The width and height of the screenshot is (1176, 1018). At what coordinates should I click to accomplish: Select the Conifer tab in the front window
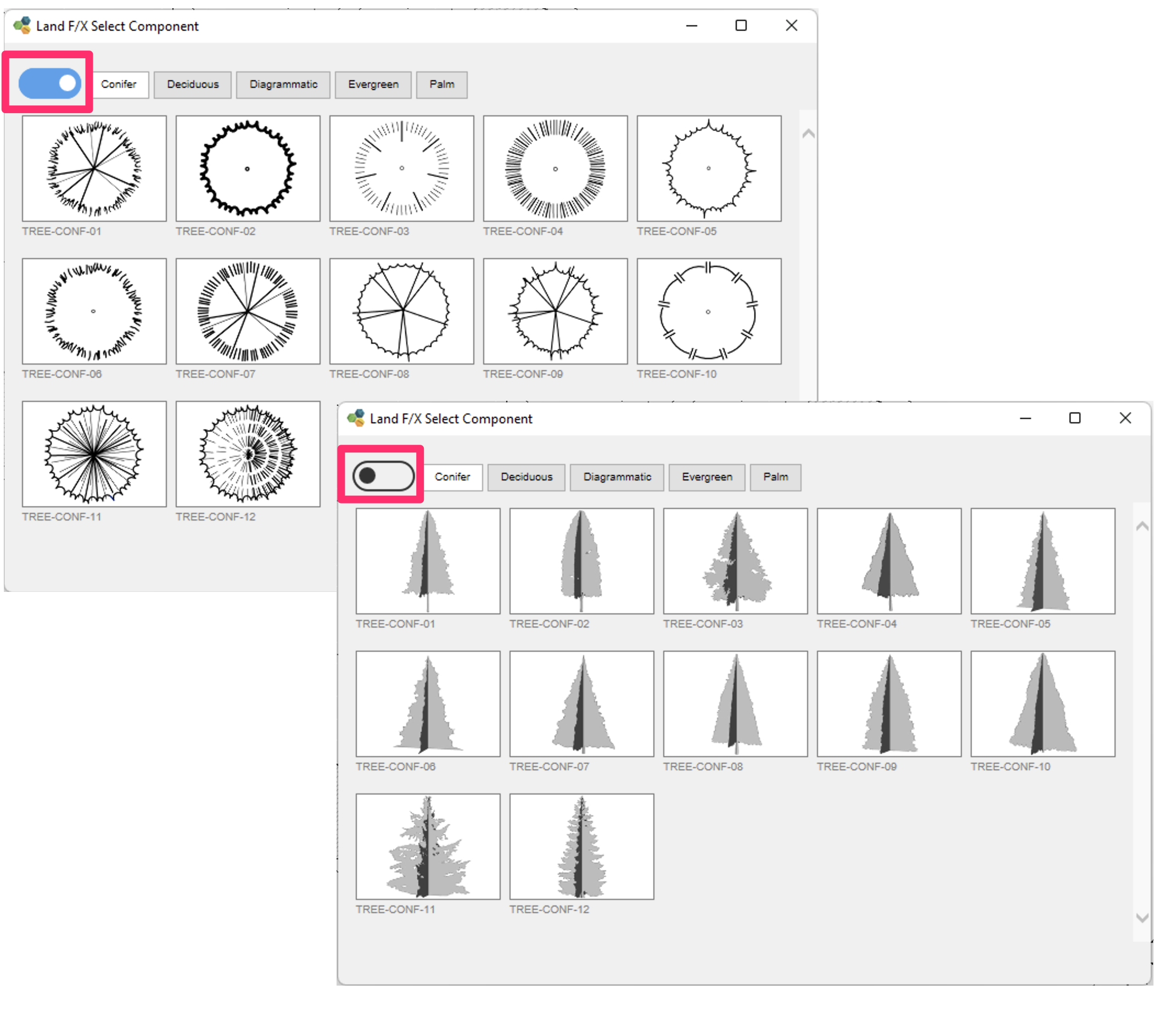(453, 477)
